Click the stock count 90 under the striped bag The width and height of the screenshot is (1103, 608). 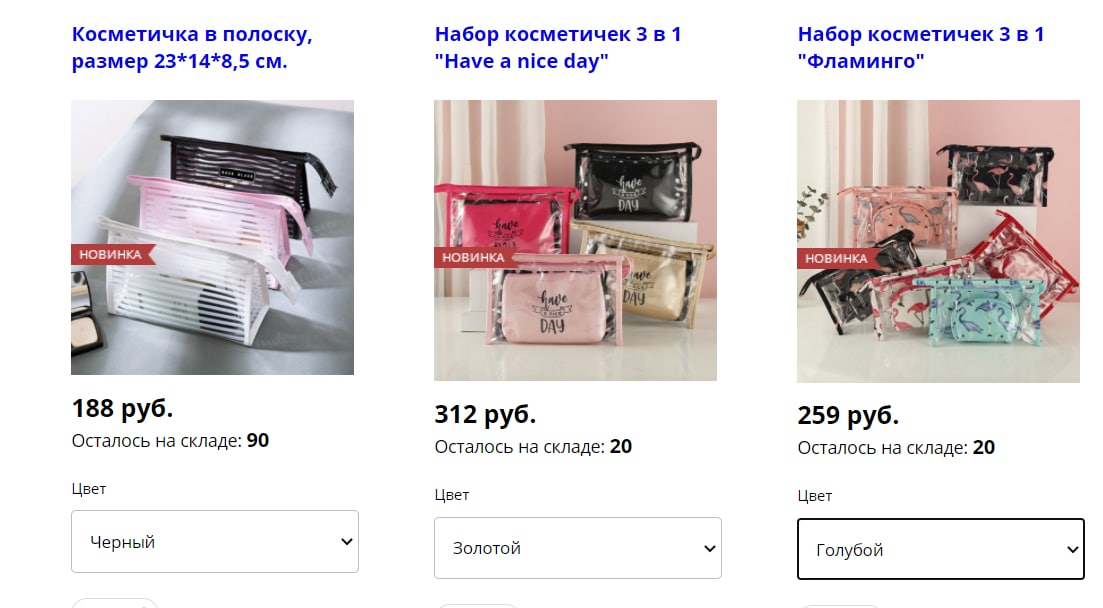(257, 441)
